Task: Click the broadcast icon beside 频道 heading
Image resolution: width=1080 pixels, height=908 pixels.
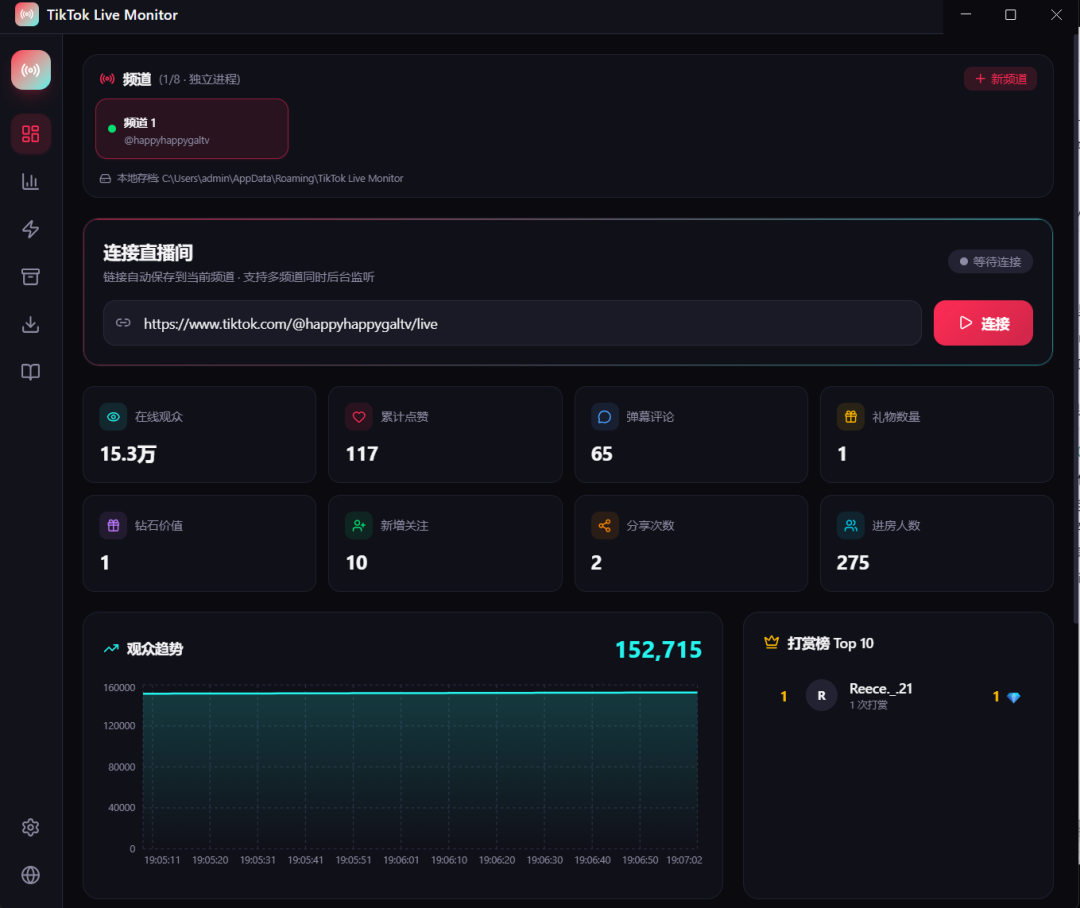Action: (107, 79)
